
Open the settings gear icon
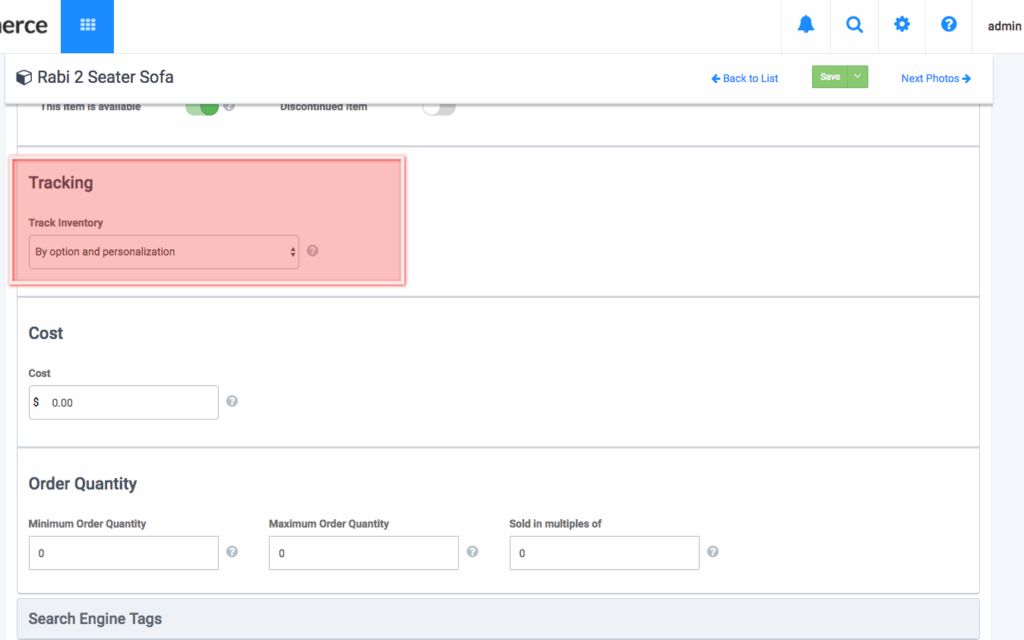click(902, 26)
